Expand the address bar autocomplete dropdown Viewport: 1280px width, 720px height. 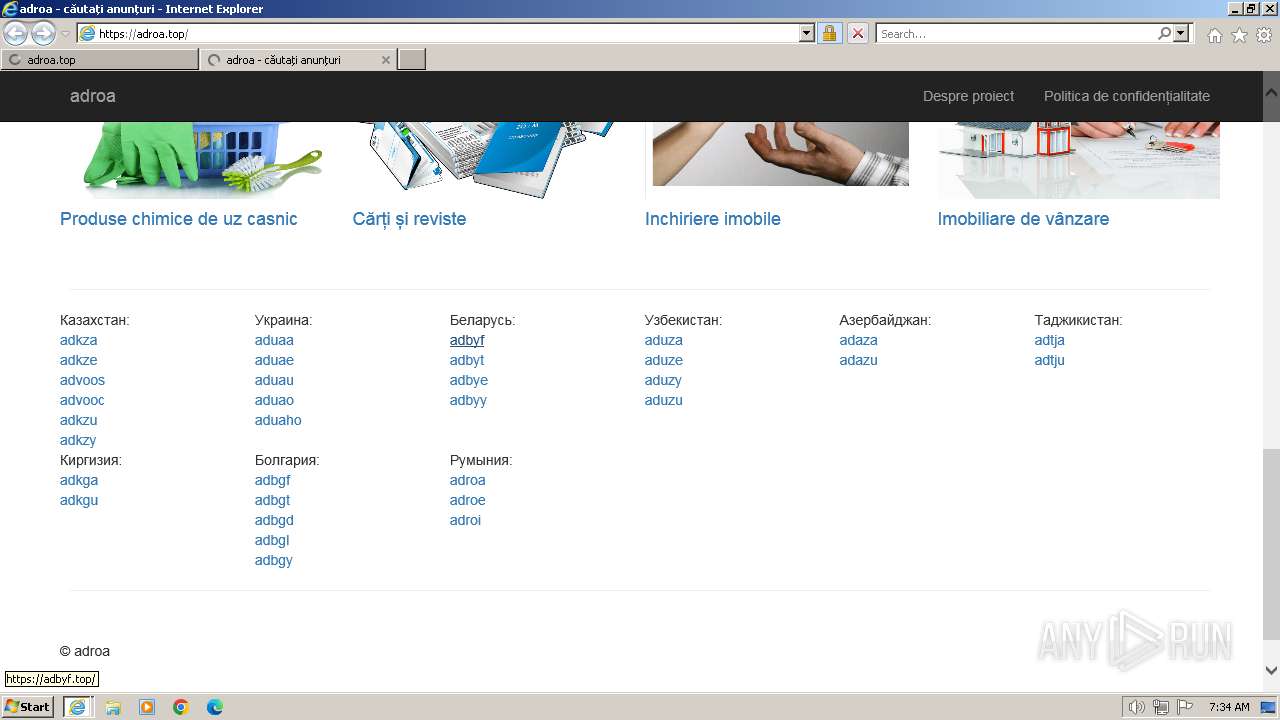(807, 33)
